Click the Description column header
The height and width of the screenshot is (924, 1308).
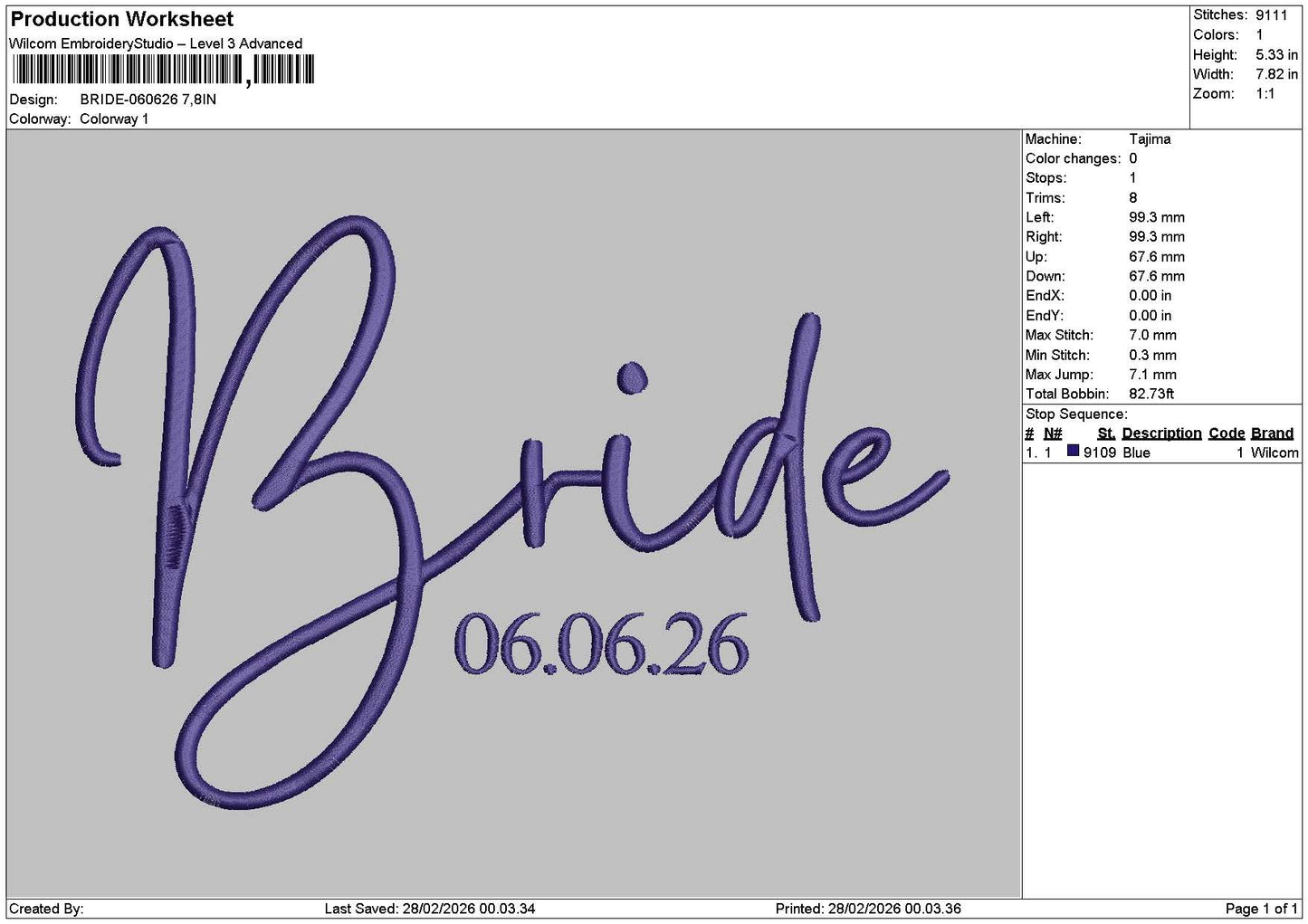tap(1161, 433)
